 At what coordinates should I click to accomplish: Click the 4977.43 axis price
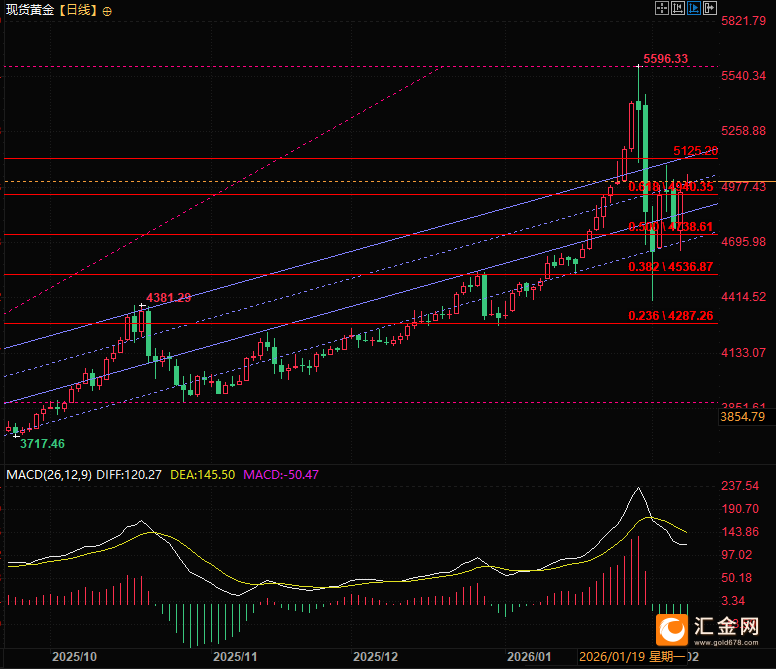click(x=743, y=187)
